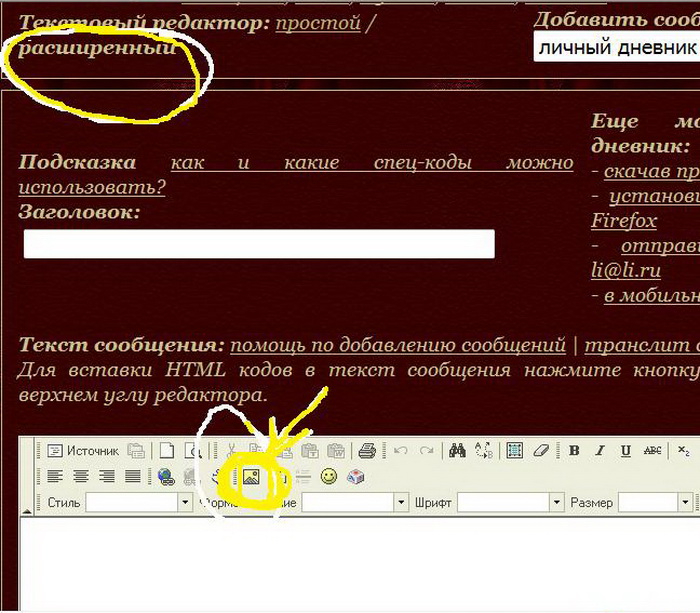
Task: Justify the text block
Action: pyautogui.click(x=133, y=477)
